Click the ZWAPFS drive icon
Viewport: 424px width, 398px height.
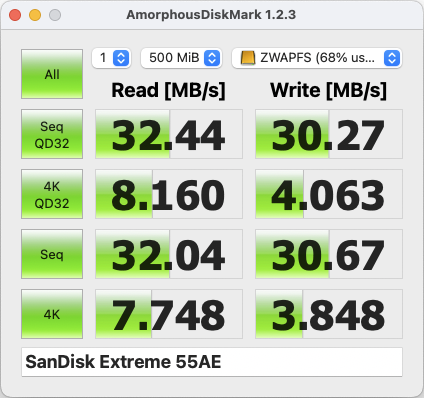(248, 58)
